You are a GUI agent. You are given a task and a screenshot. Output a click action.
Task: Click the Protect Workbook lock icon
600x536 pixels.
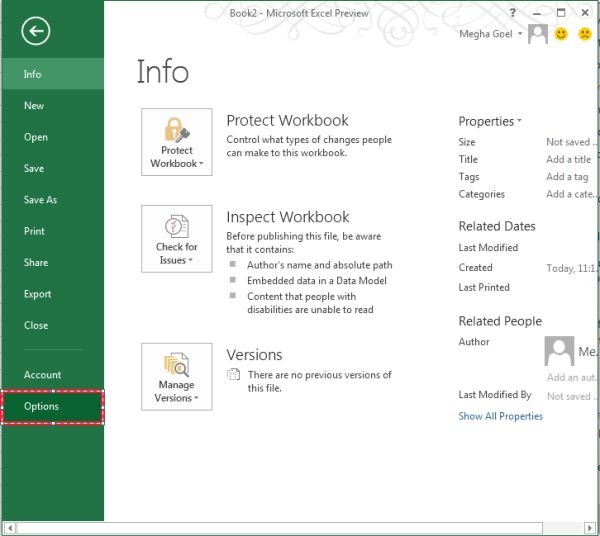click(x=177, y=133)
